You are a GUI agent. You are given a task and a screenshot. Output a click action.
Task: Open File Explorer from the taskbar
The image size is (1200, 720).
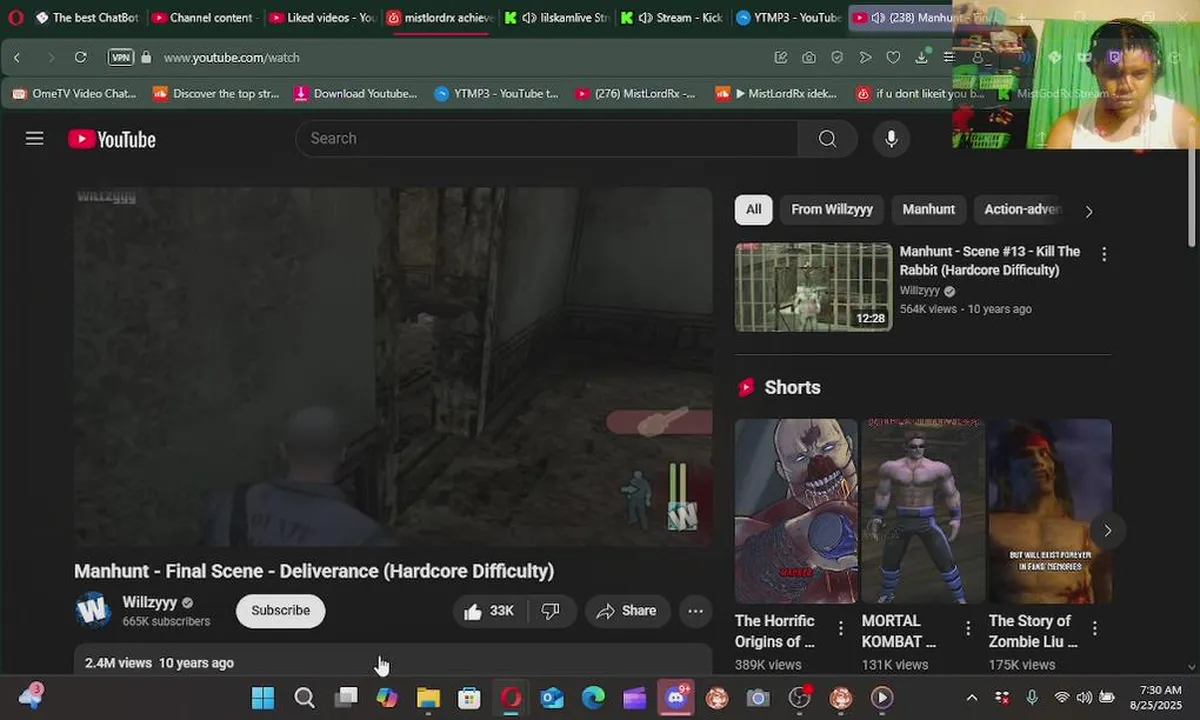click(x=428, y=697)
